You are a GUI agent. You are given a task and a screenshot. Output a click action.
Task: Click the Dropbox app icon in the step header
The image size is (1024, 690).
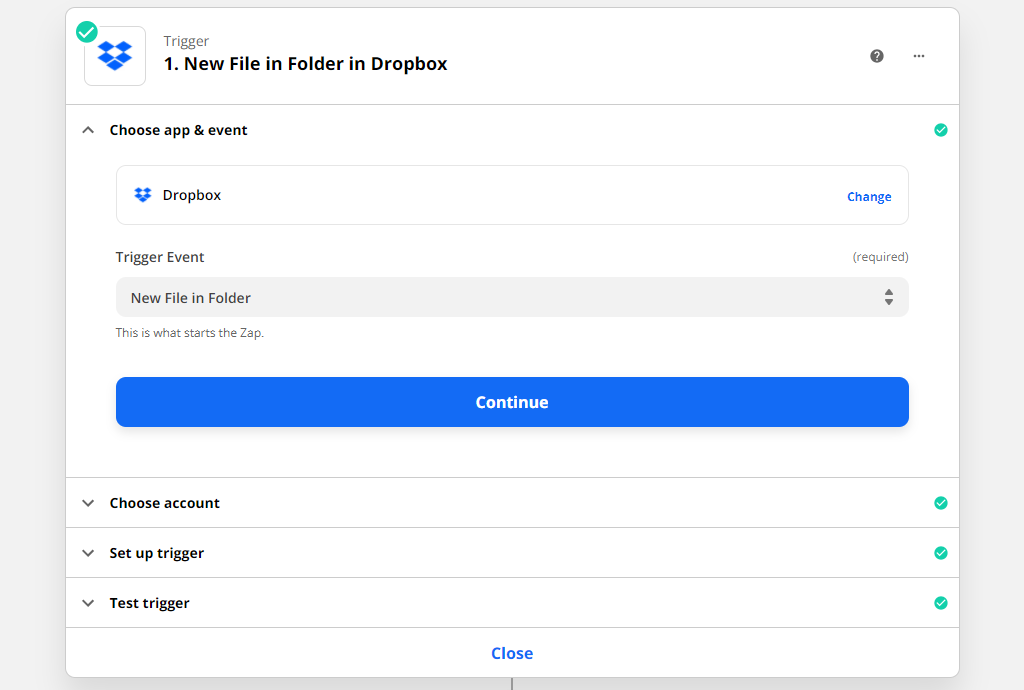click(114, 56)
